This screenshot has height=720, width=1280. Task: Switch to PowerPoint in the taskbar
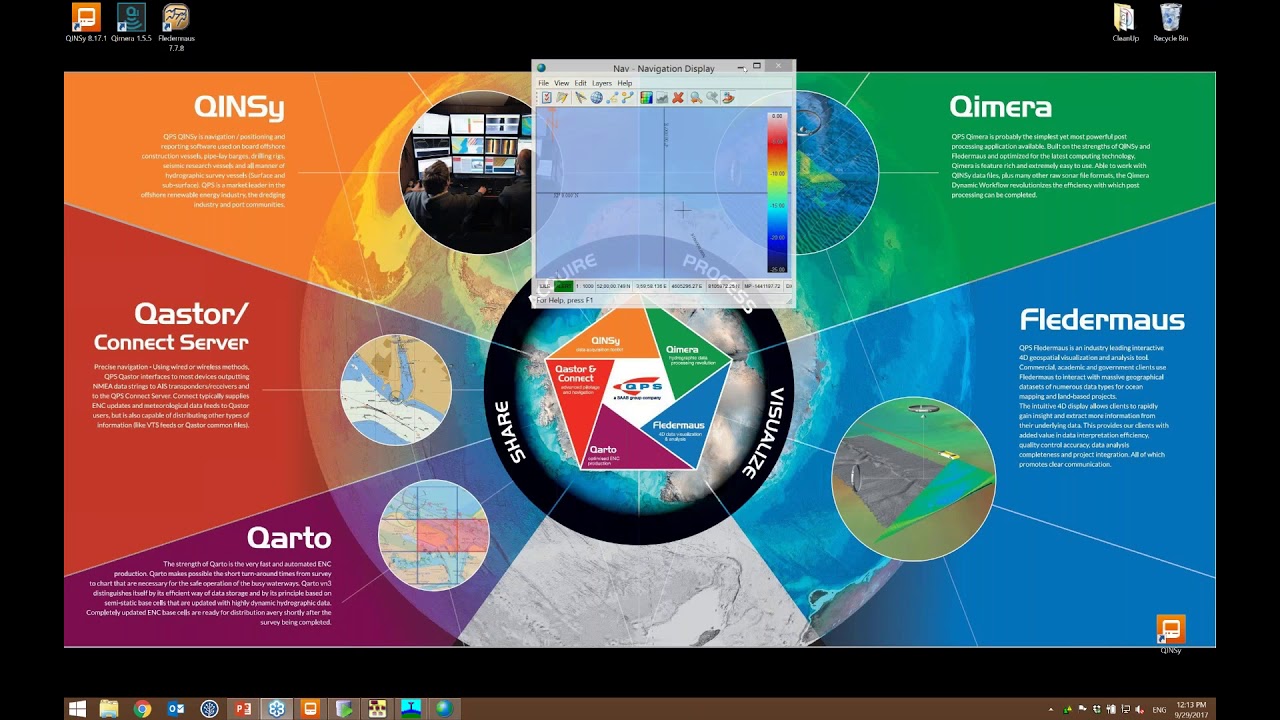point(243,709)
